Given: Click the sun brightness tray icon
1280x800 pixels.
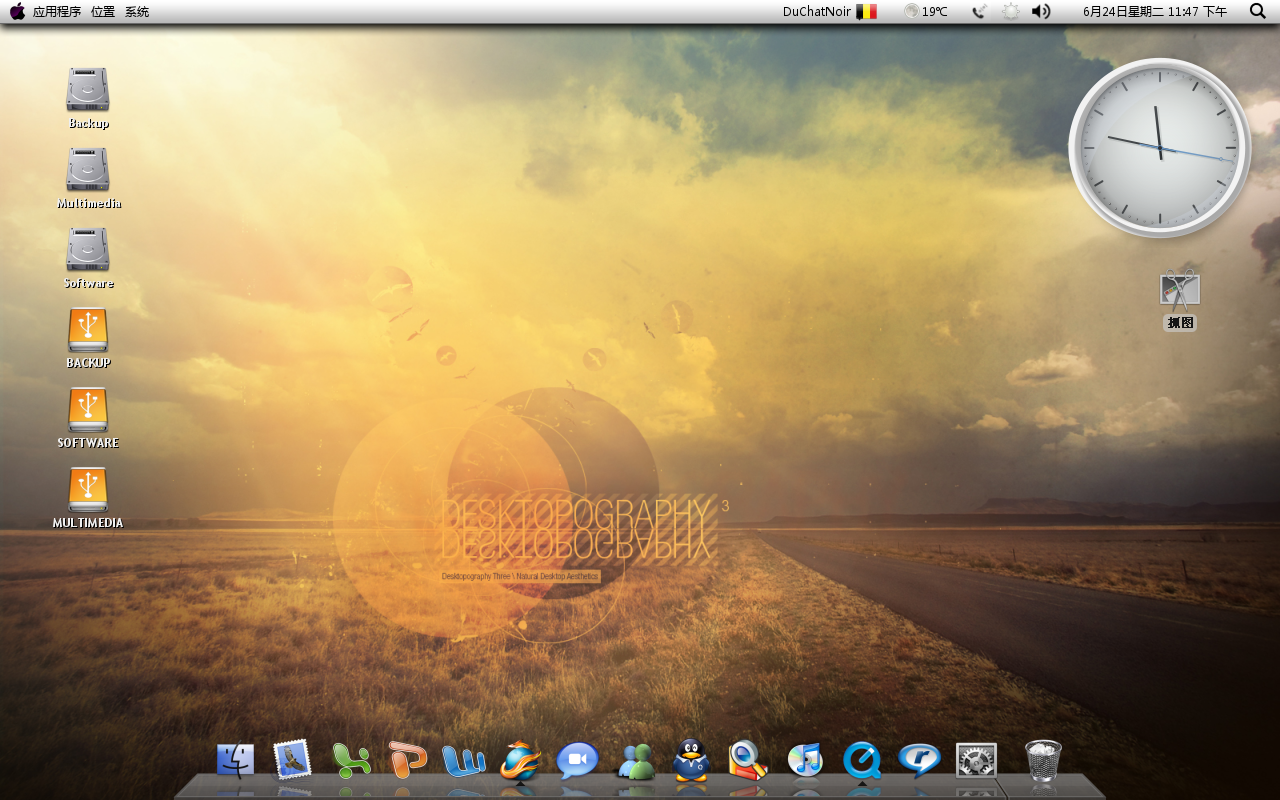Looking at the screenshot, I should point(1011,11).
